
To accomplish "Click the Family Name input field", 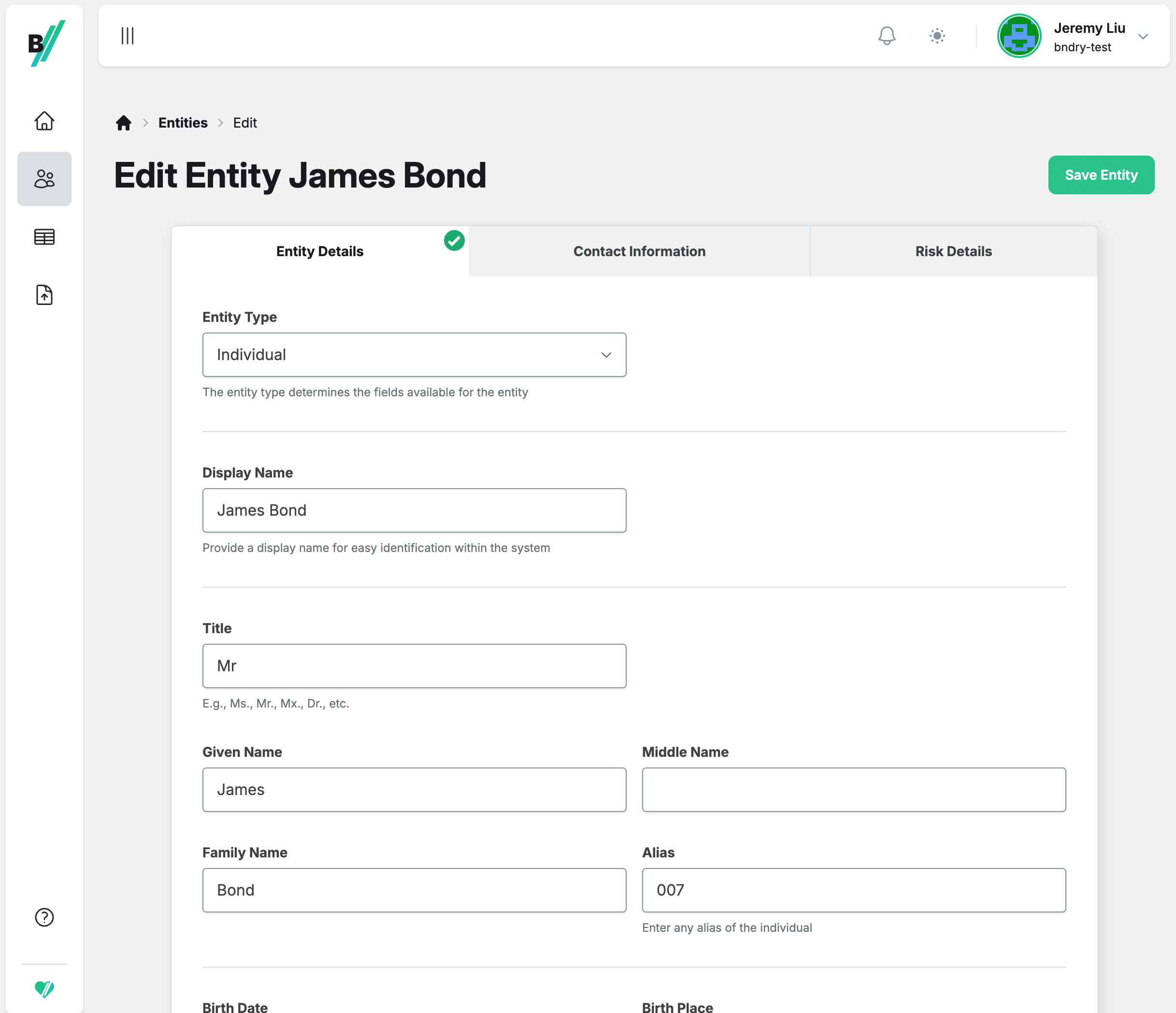I will 415,890.
